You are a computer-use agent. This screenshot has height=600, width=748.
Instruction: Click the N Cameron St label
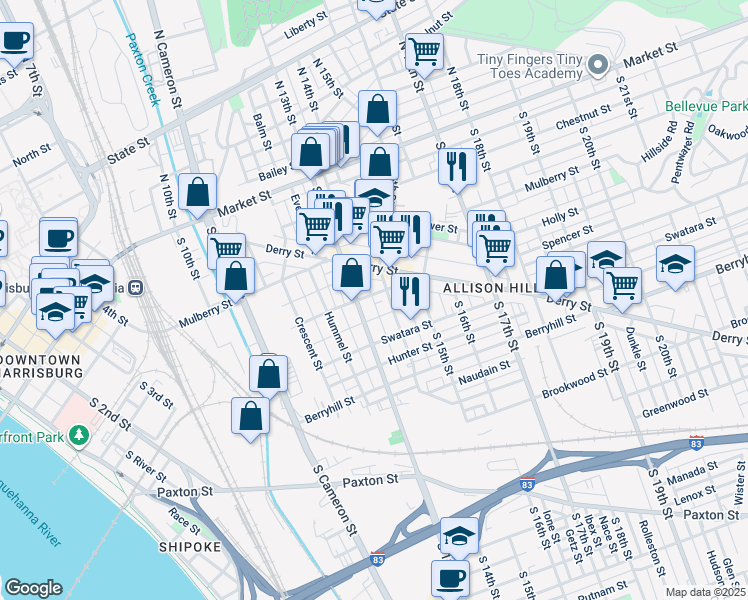[x=168, y=69]
